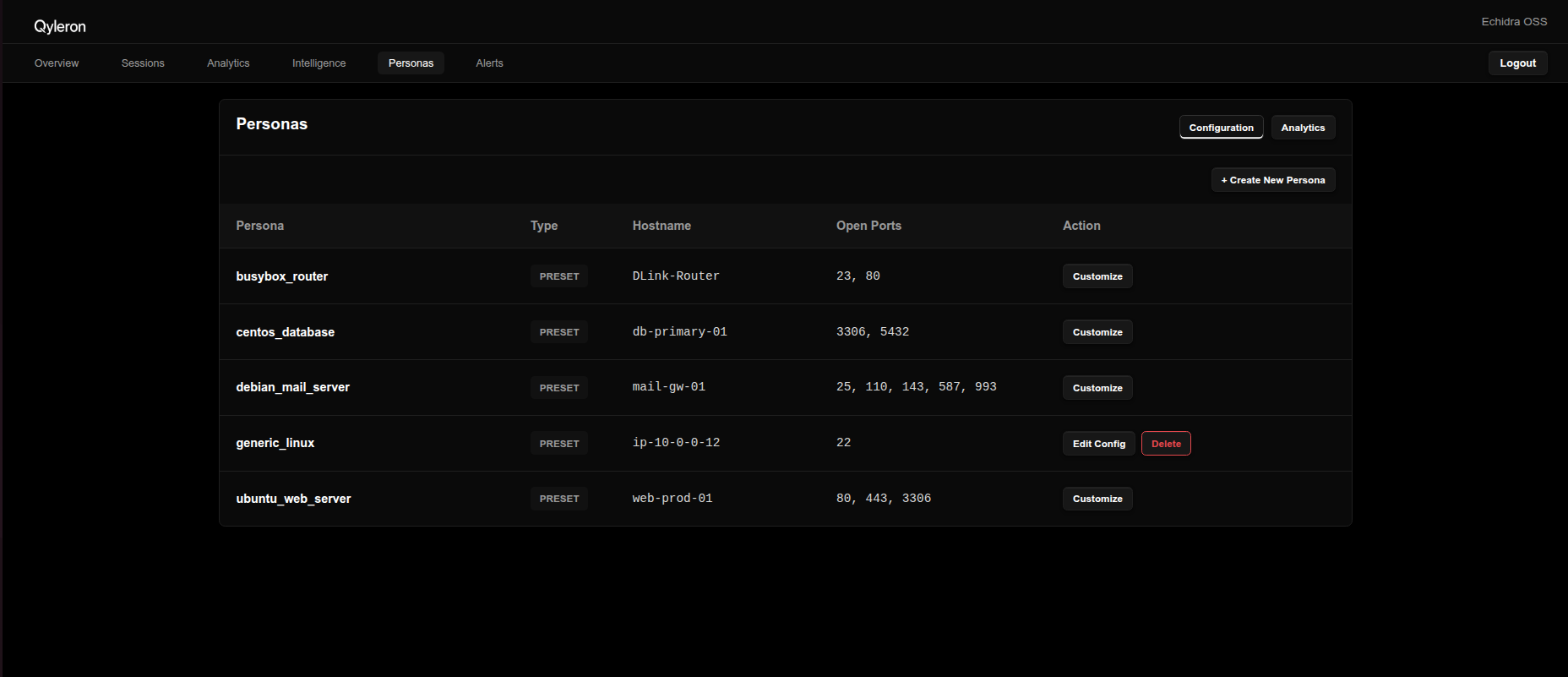1568x677 pixels.
Task: Click open ports 3306, 5432
Action: (x=873, y=332)
